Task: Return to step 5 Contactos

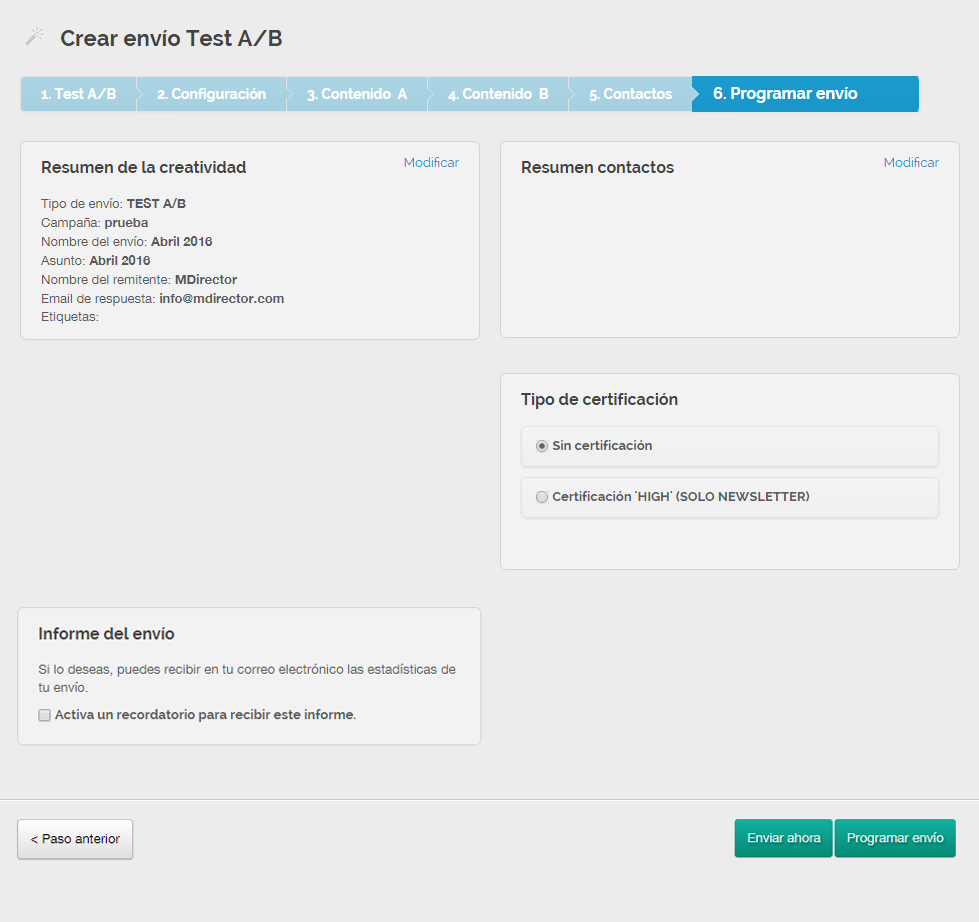Action: pos(630,94)
